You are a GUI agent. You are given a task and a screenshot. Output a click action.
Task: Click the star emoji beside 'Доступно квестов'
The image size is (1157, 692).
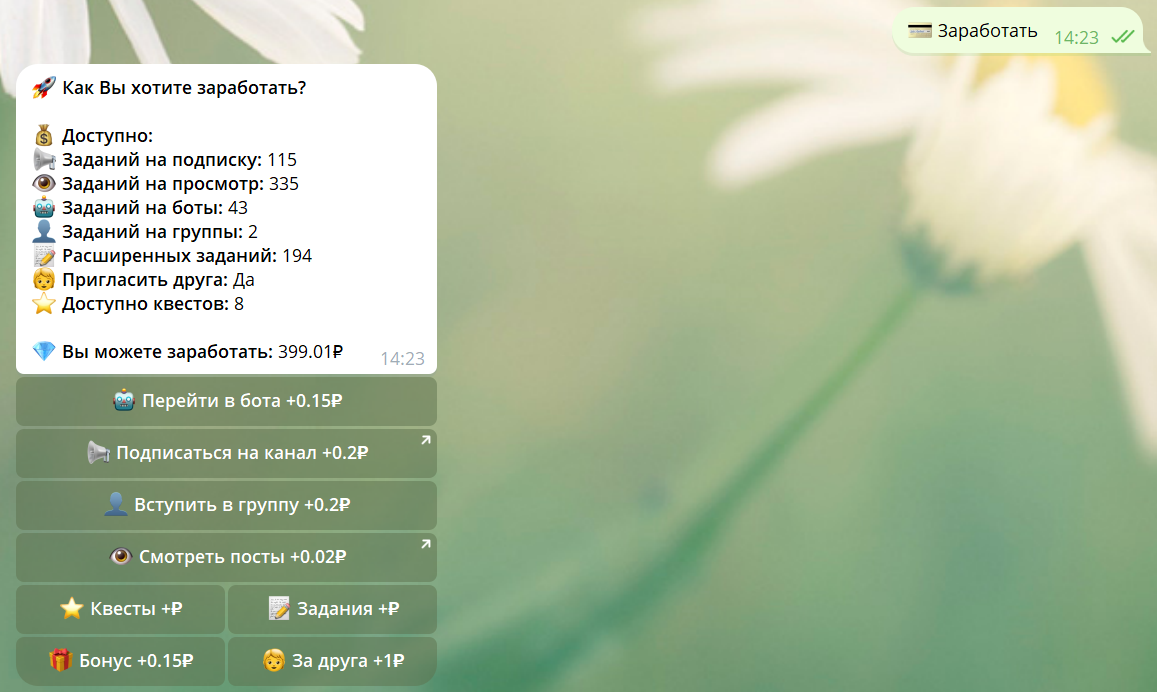(x=44, y=304)
